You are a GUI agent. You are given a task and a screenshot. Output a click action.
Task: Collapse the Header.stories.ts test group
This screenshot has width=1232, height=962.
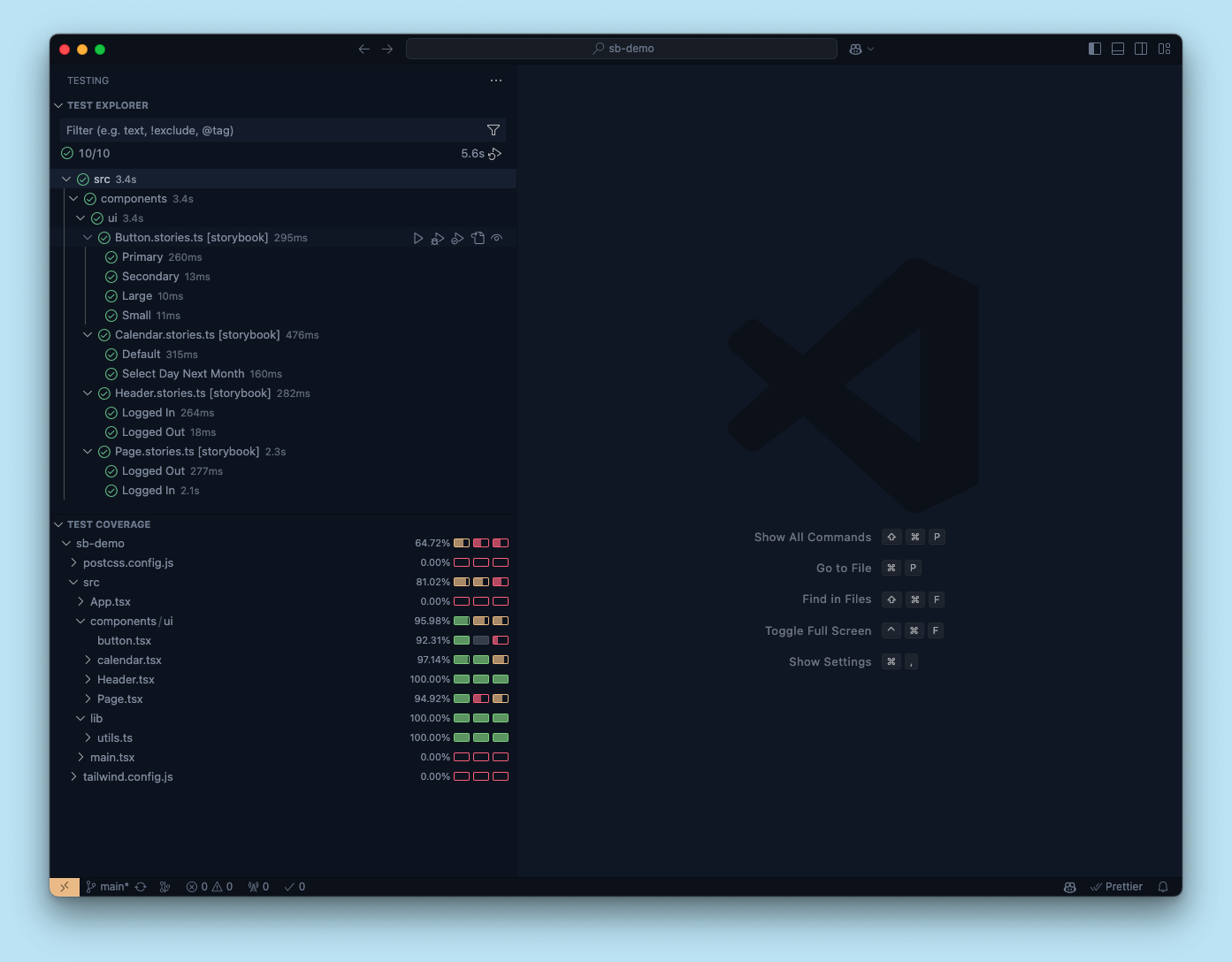(87, 393)
